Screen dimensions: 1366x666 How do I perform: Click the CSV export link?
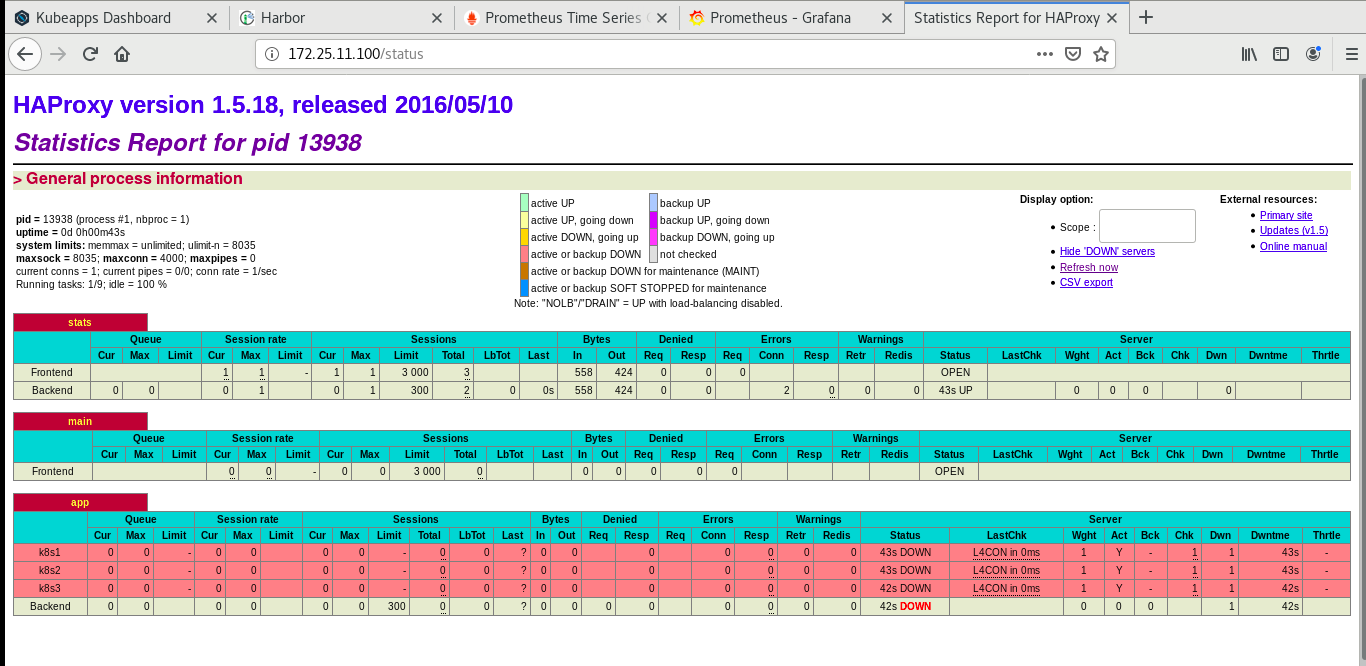(x=1086, y=282)
